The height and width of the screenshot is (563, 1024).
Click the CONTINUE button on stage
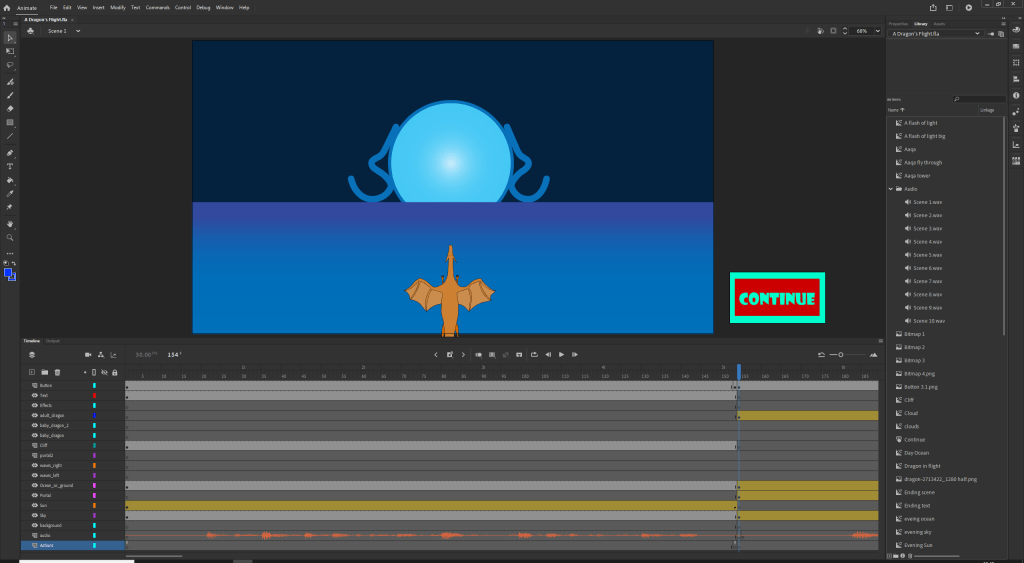pyautogui.click(x=777, y=298)
